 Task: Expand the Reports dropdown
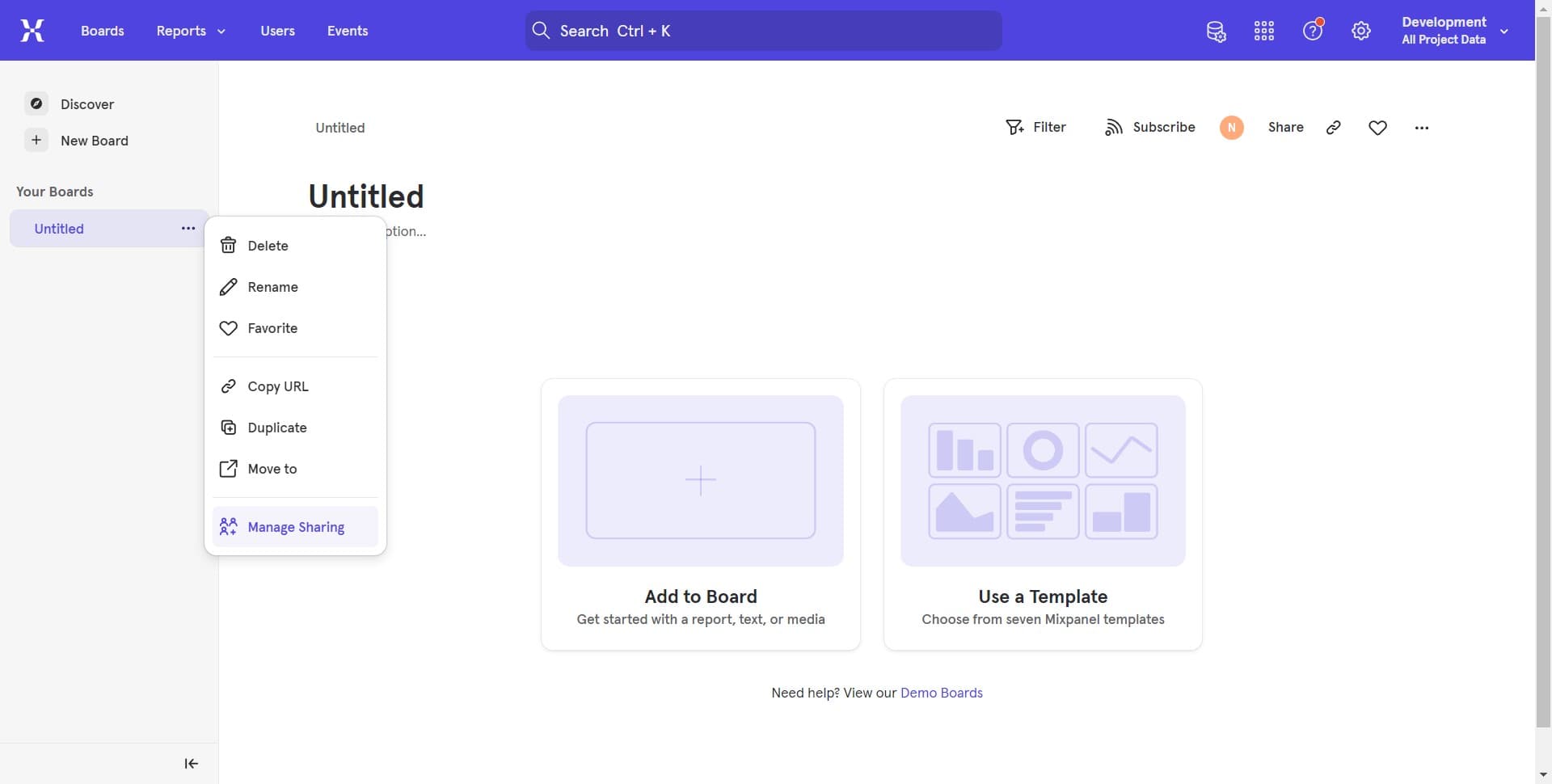pos(191,31)
